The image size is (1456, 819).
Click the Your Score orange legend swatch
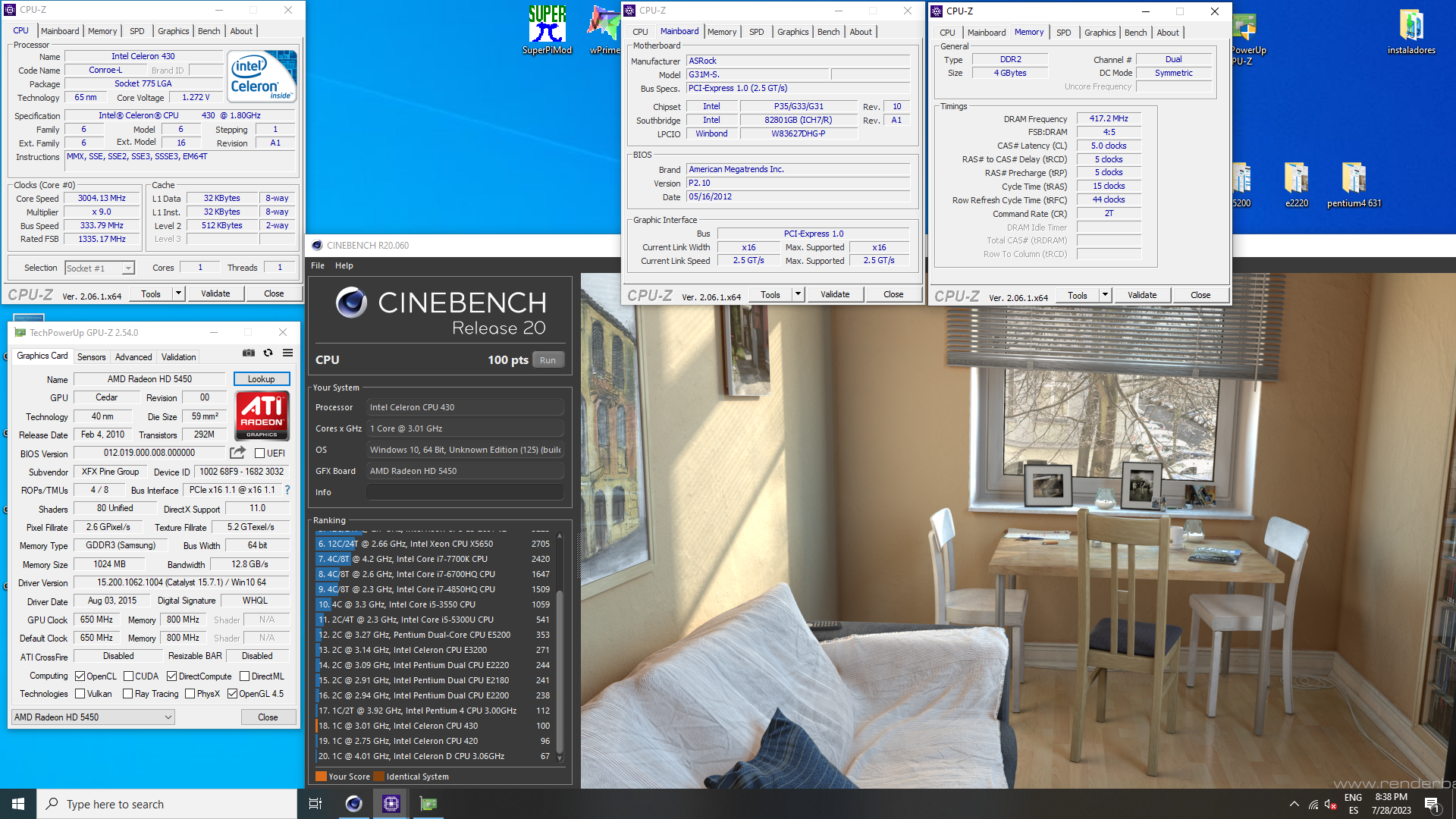pyautogui.click(x=321, y=776)
